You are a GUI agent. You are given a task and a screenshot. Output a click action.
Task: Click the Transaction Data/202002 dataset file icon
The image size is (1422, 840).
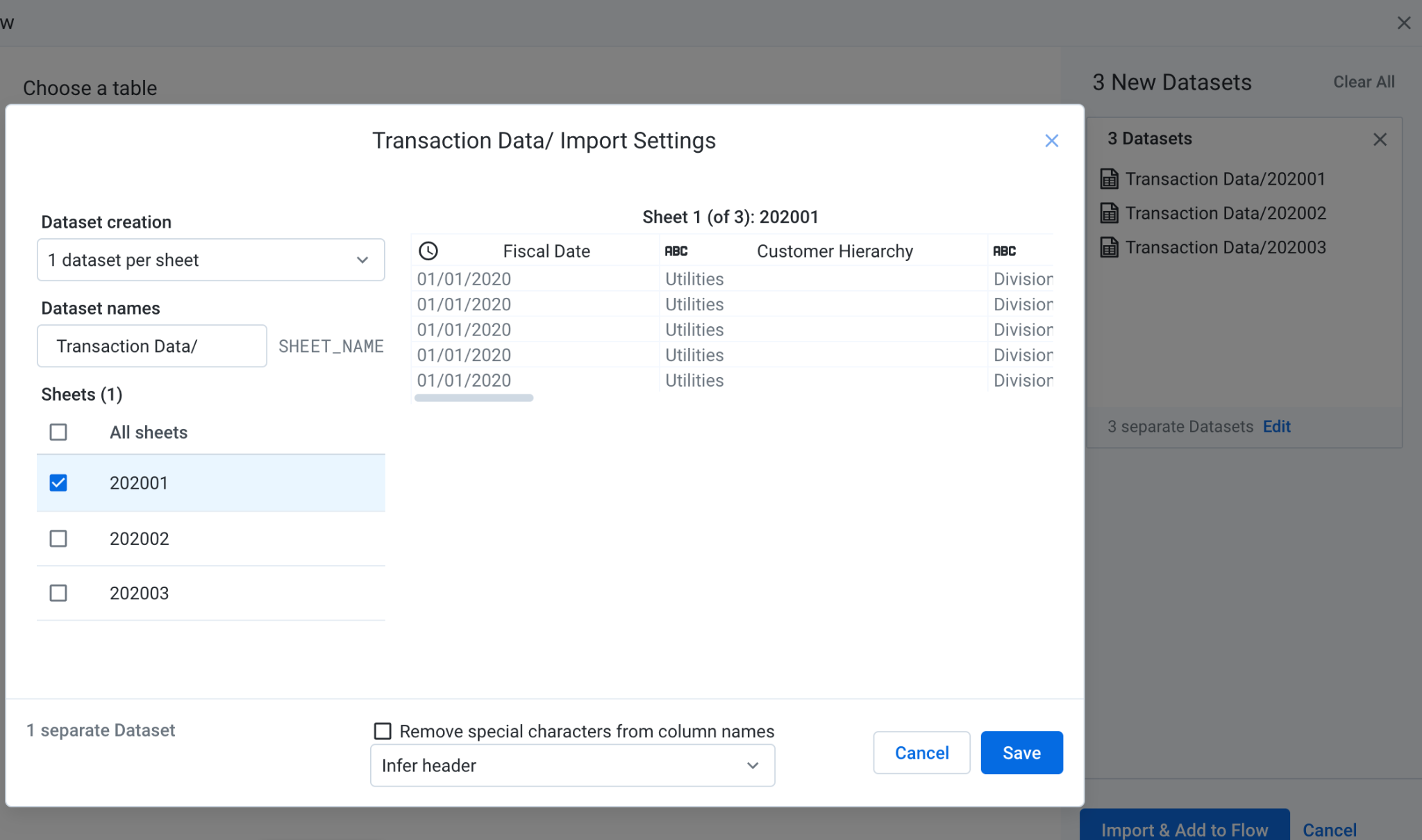pyautogui.click(x=1109, y=213)
